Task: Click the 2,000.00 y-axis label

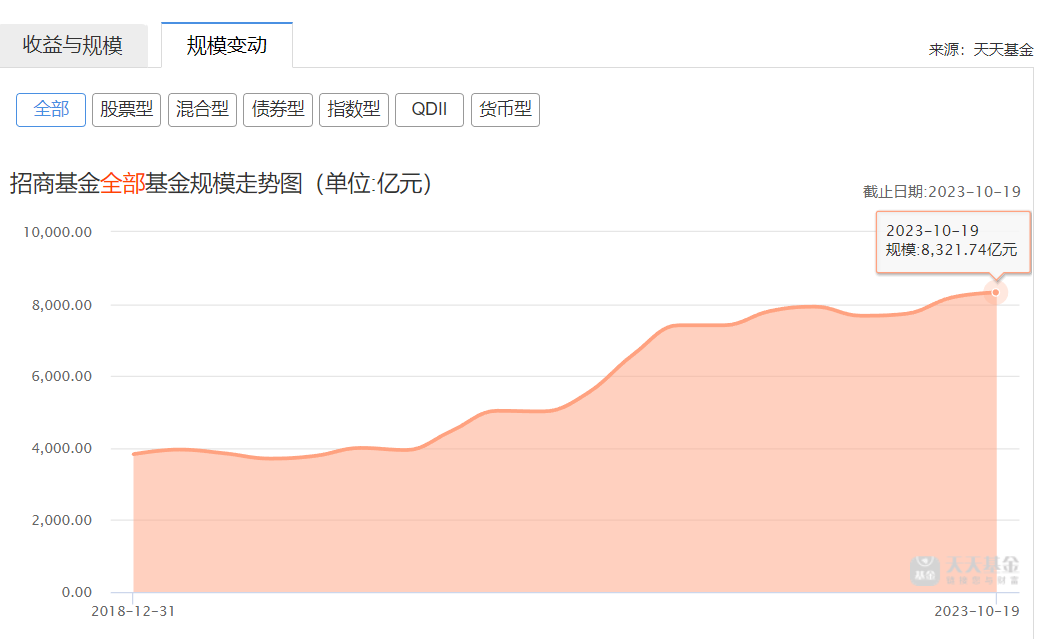Action: 62,520
